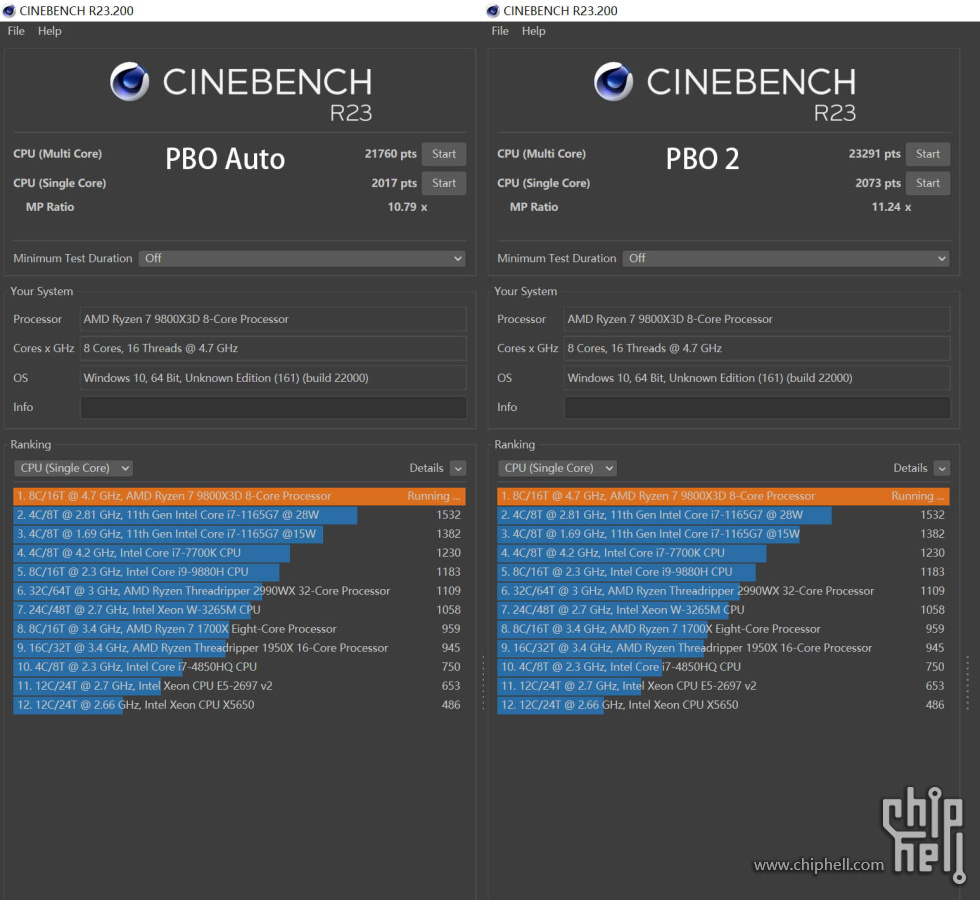Open ranking CPU (Single Core) dropdown, left window
Viewport: 980px width, 900px height.
click(73, 468)
